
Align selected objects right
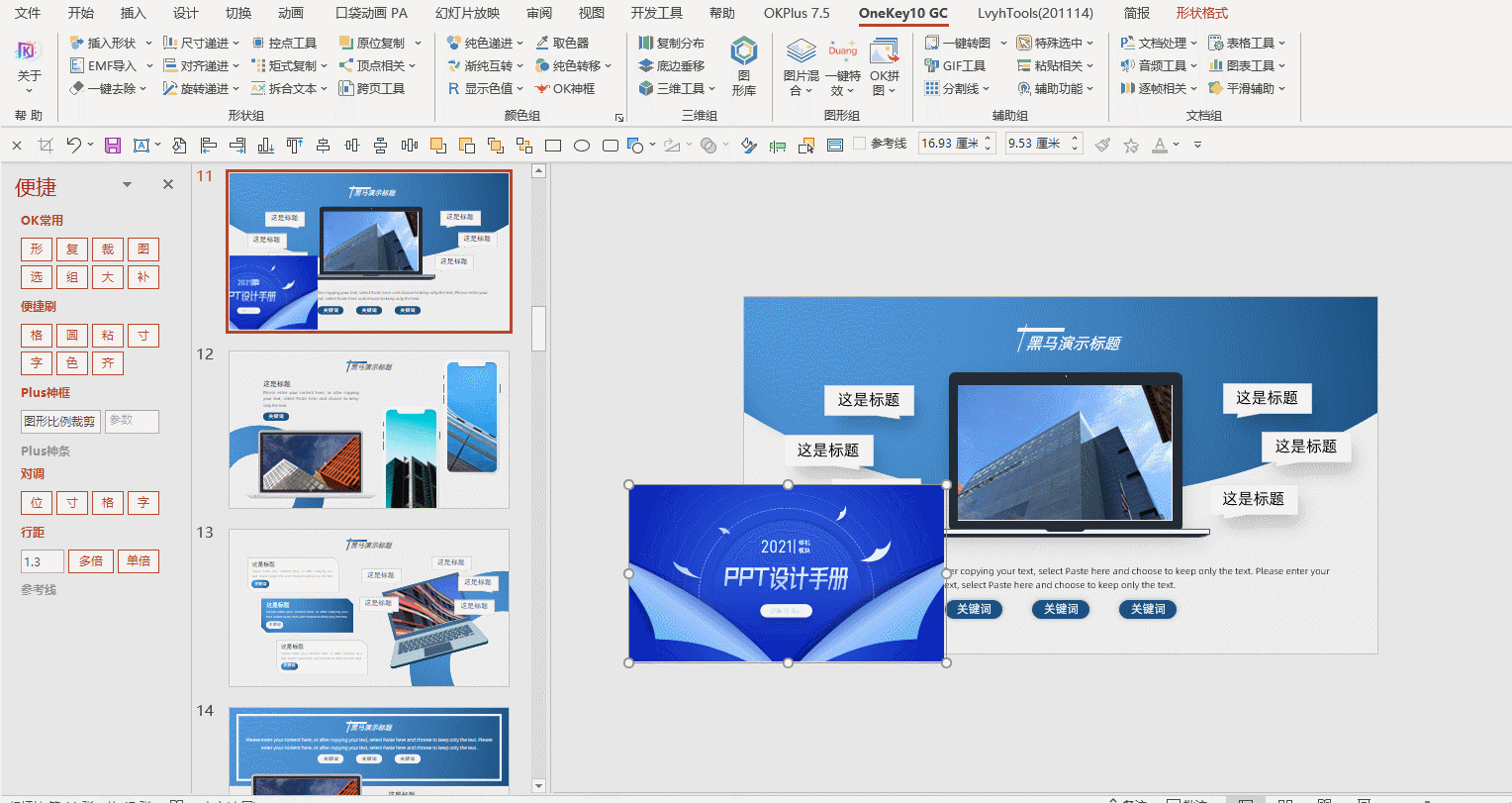tap(236, 146)
